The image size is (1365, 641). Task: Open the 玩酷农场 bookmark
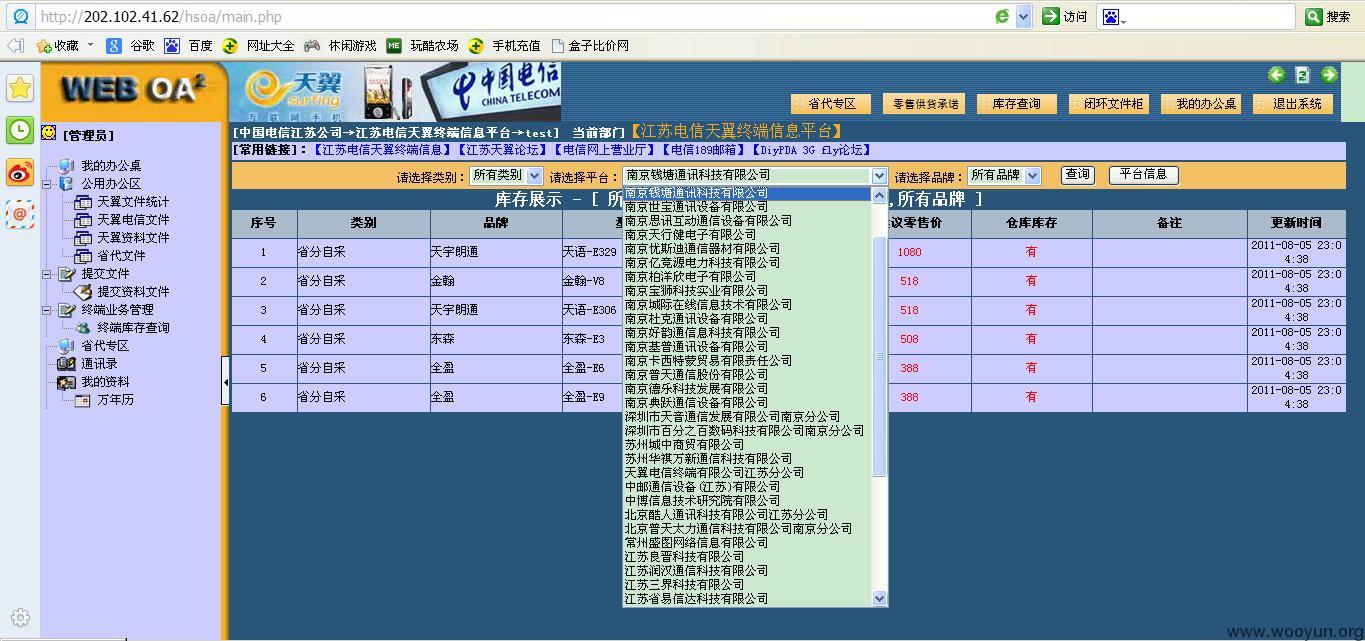click(423, 46)
